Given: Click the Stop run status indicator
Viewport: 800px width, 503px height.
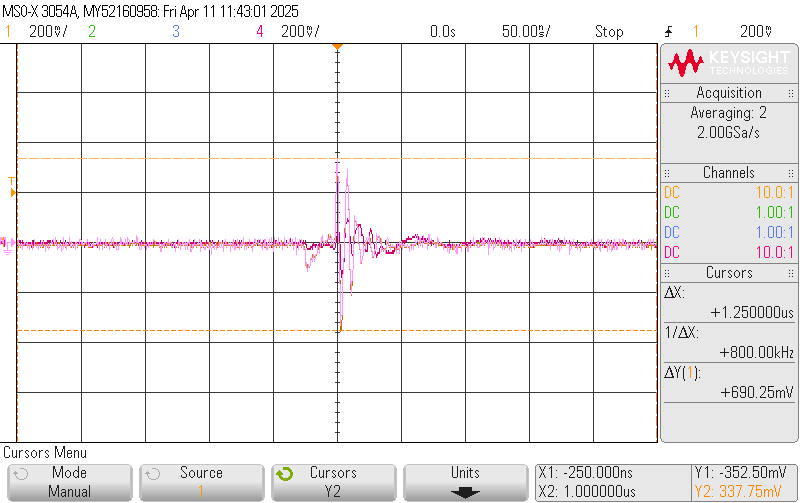Looking at the screenshot, I should 609,32.
